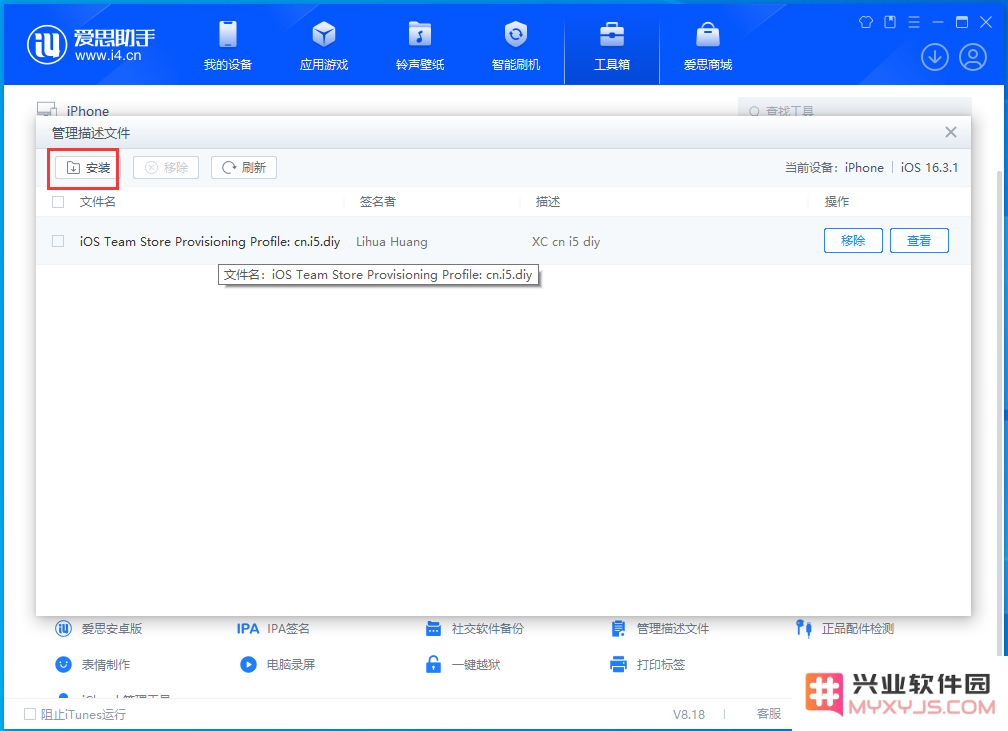Click the bookmark icon in the title bar
The height and width of the screenshot is (731, 1008).
click(x=890, y=23)
